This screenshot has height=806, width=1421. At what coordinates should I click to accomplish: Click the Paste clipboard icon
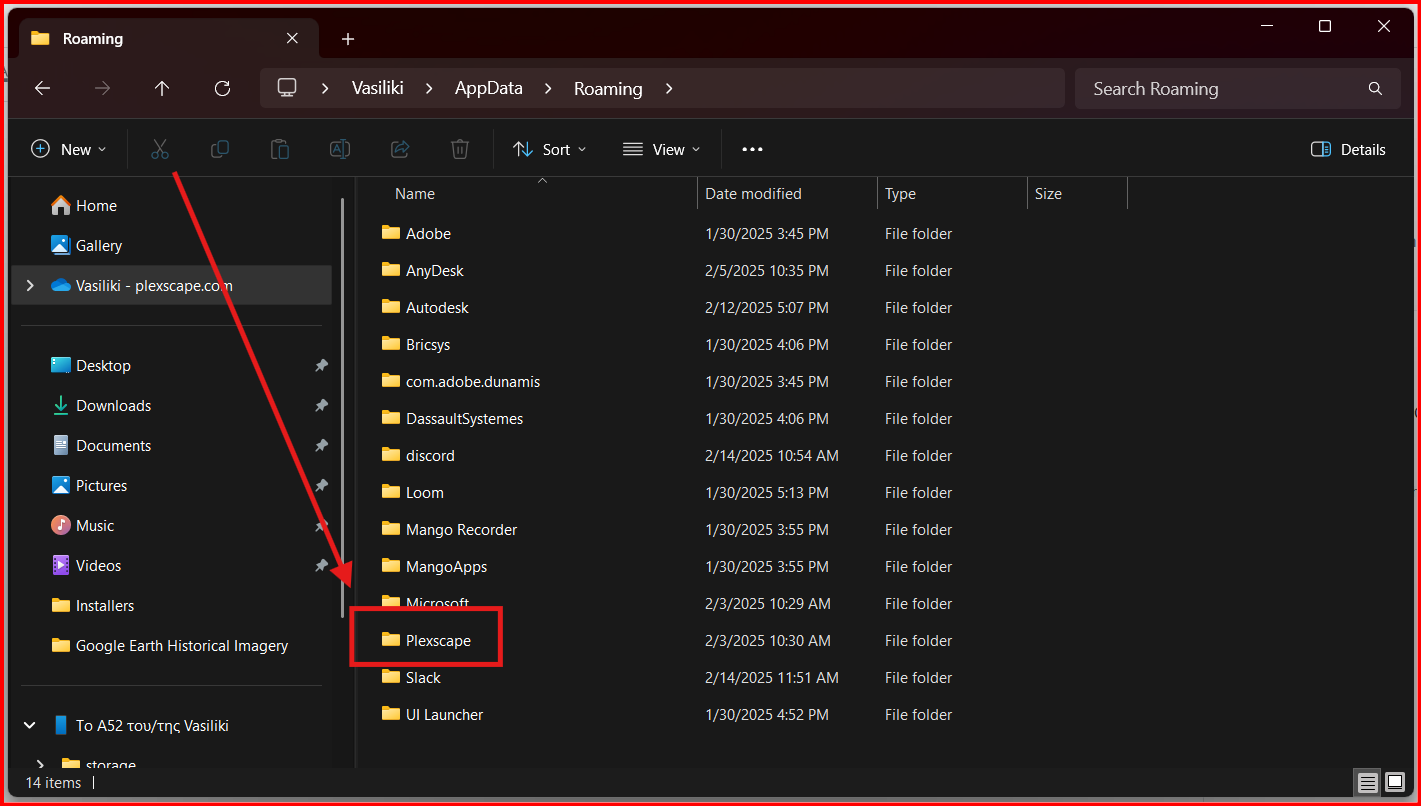(280, 149)
